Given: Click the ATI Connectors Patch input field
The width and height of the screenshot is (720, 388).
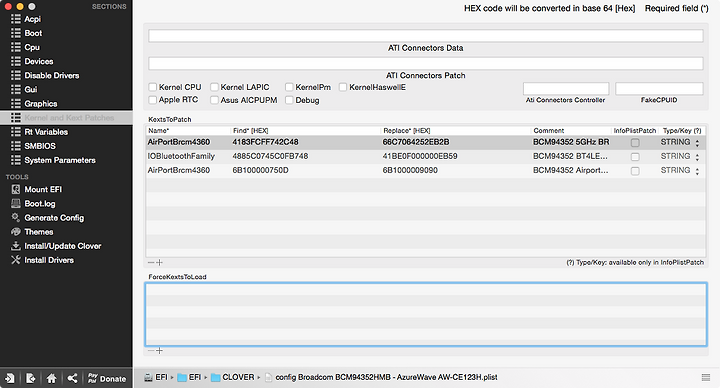Looking at the screenshot, I should point(426,63).
